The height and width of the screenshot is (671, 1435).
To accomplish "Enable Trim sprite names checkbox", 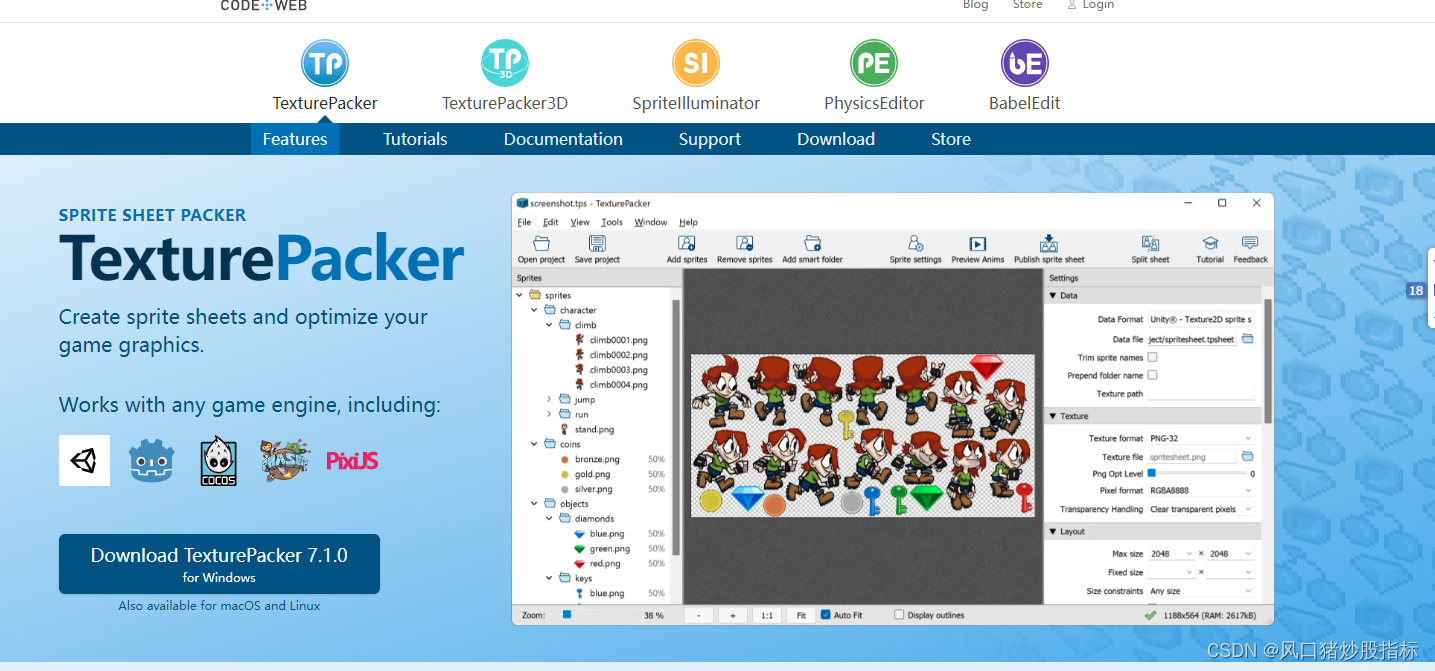I will click(1153, 357).
